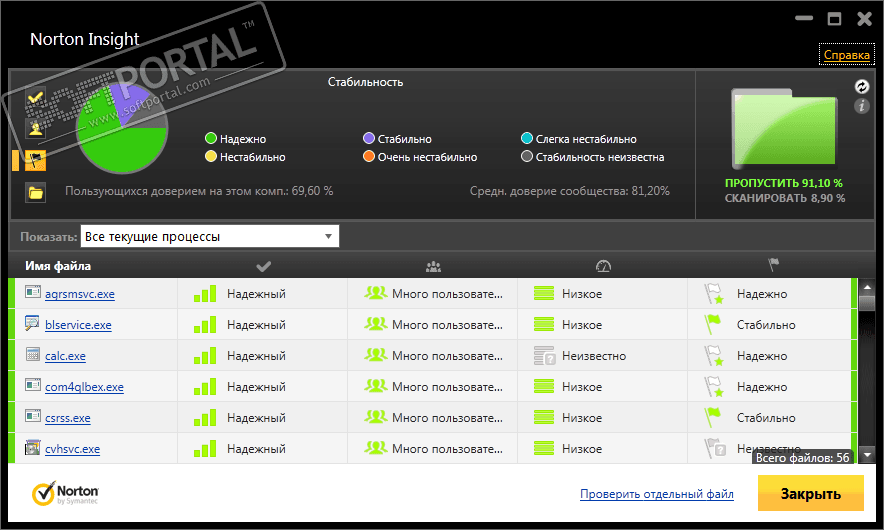Switch to the Community users view icon
Viewport: 884px width, 530px height.
(x=36, y=129)
